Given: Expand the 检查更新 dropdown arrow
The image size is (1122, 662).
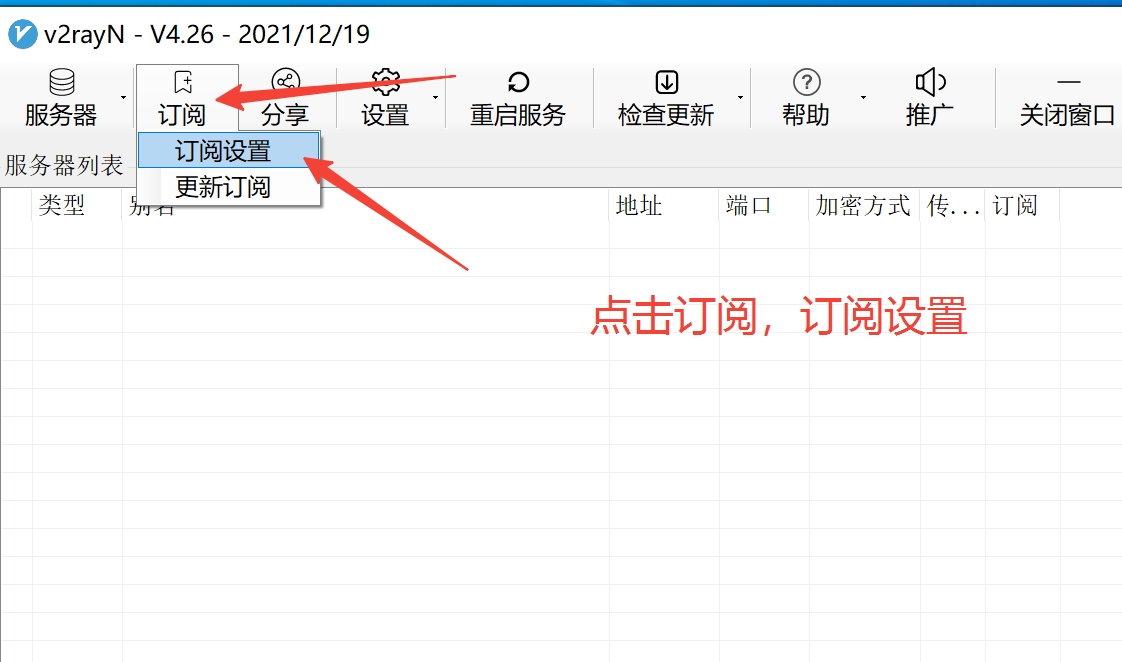Looking at the screenshot, I should click(x=741, y=97).
